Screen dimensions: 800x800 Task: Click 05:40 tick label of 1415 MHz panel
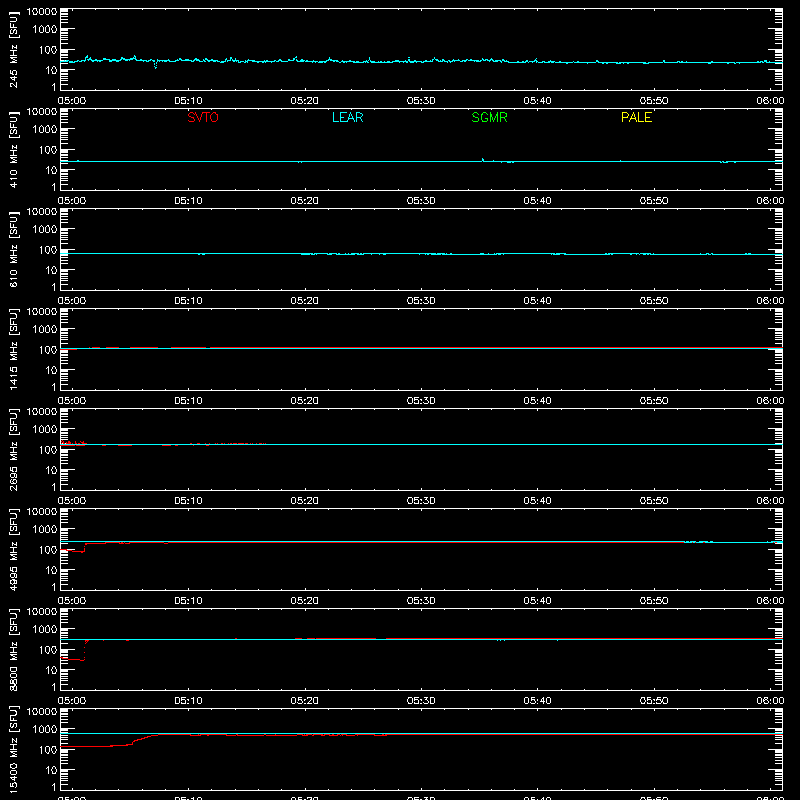pyautogui.click(x=537, y=401)
